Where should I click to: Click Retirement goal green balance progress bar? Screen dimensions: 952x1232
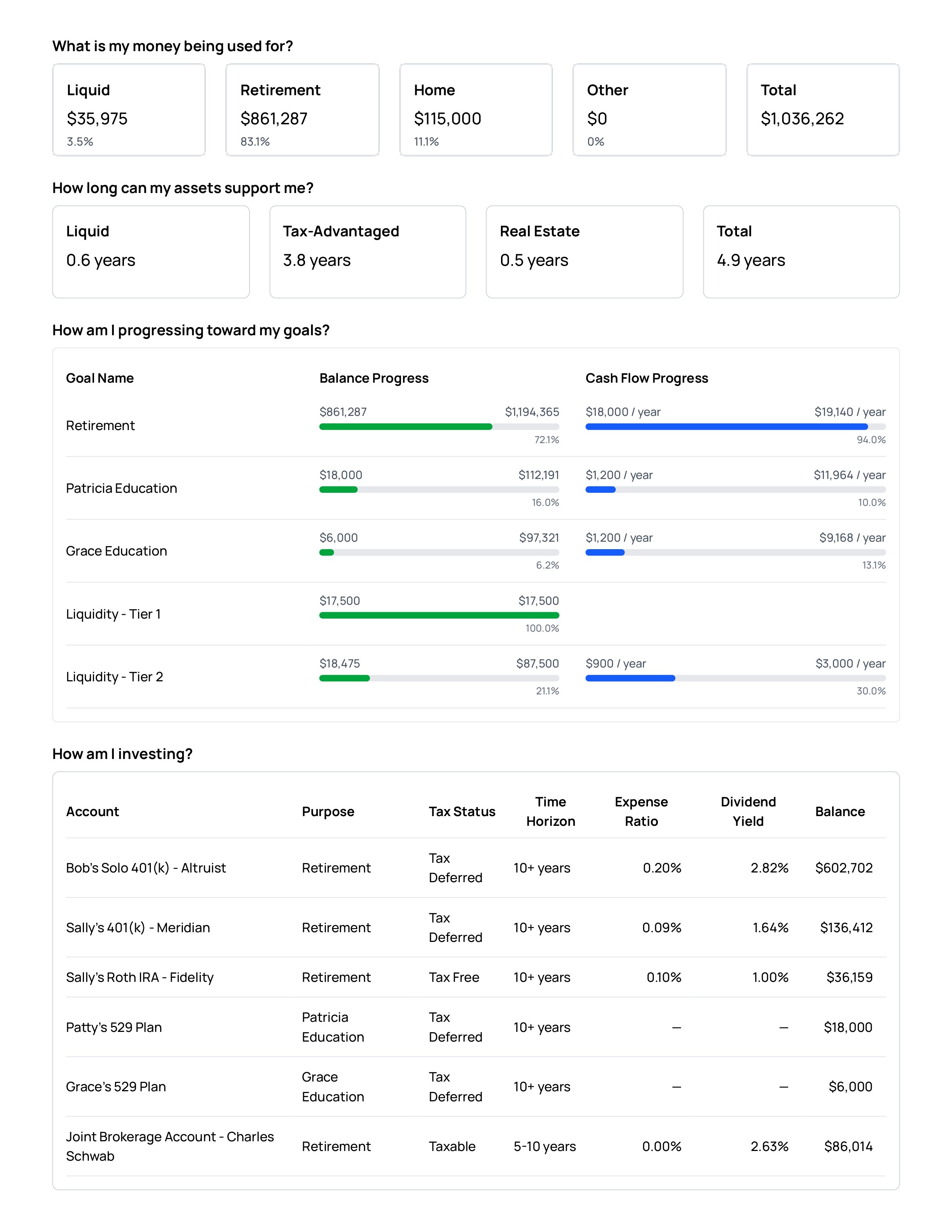point(406,427)
